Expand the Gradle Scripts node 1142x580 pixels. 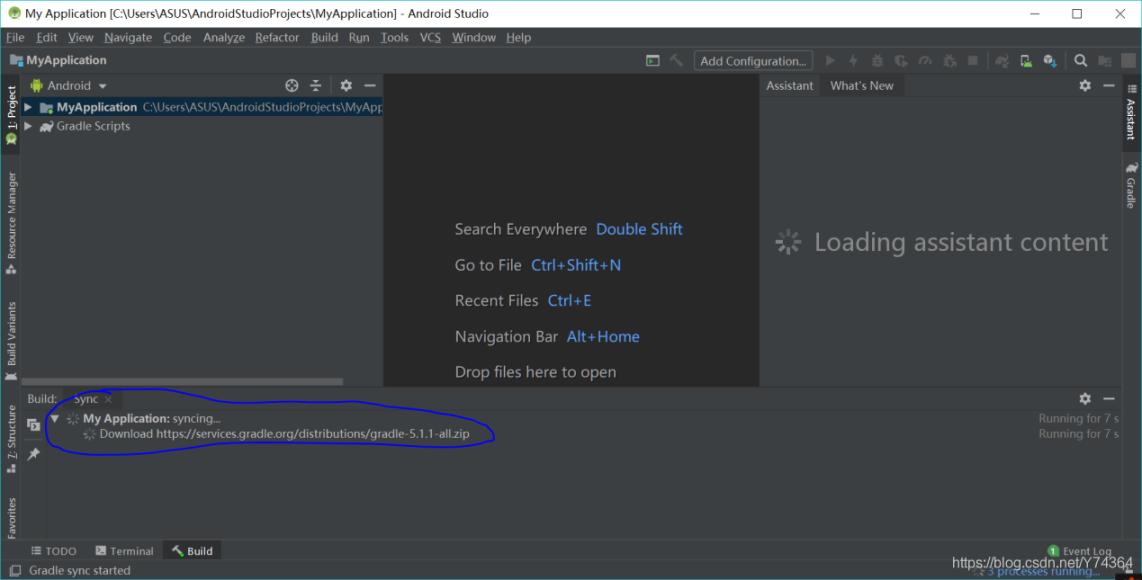coord(28,127)
